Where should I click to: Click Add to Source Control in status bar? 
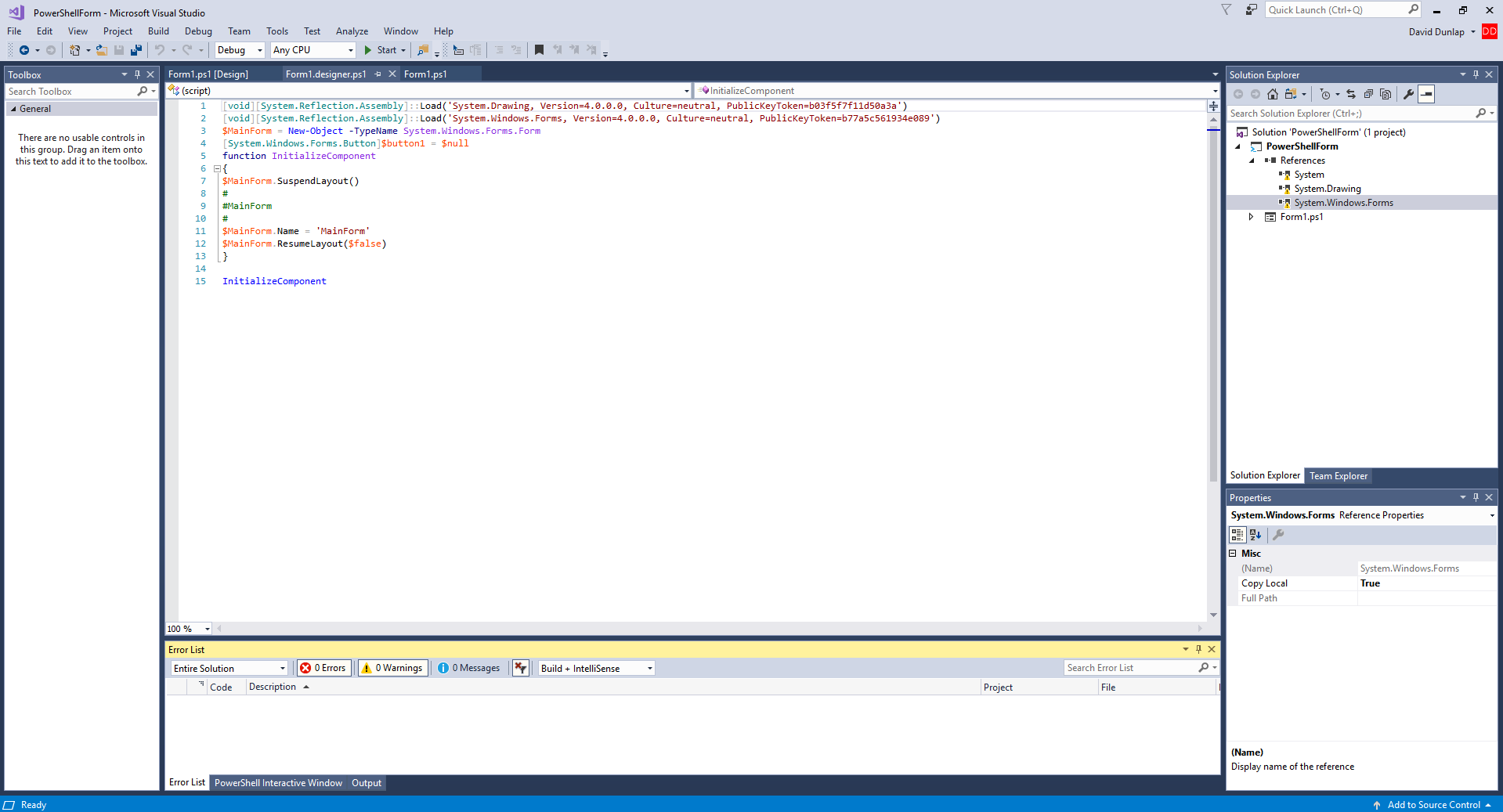(1432, 804)
